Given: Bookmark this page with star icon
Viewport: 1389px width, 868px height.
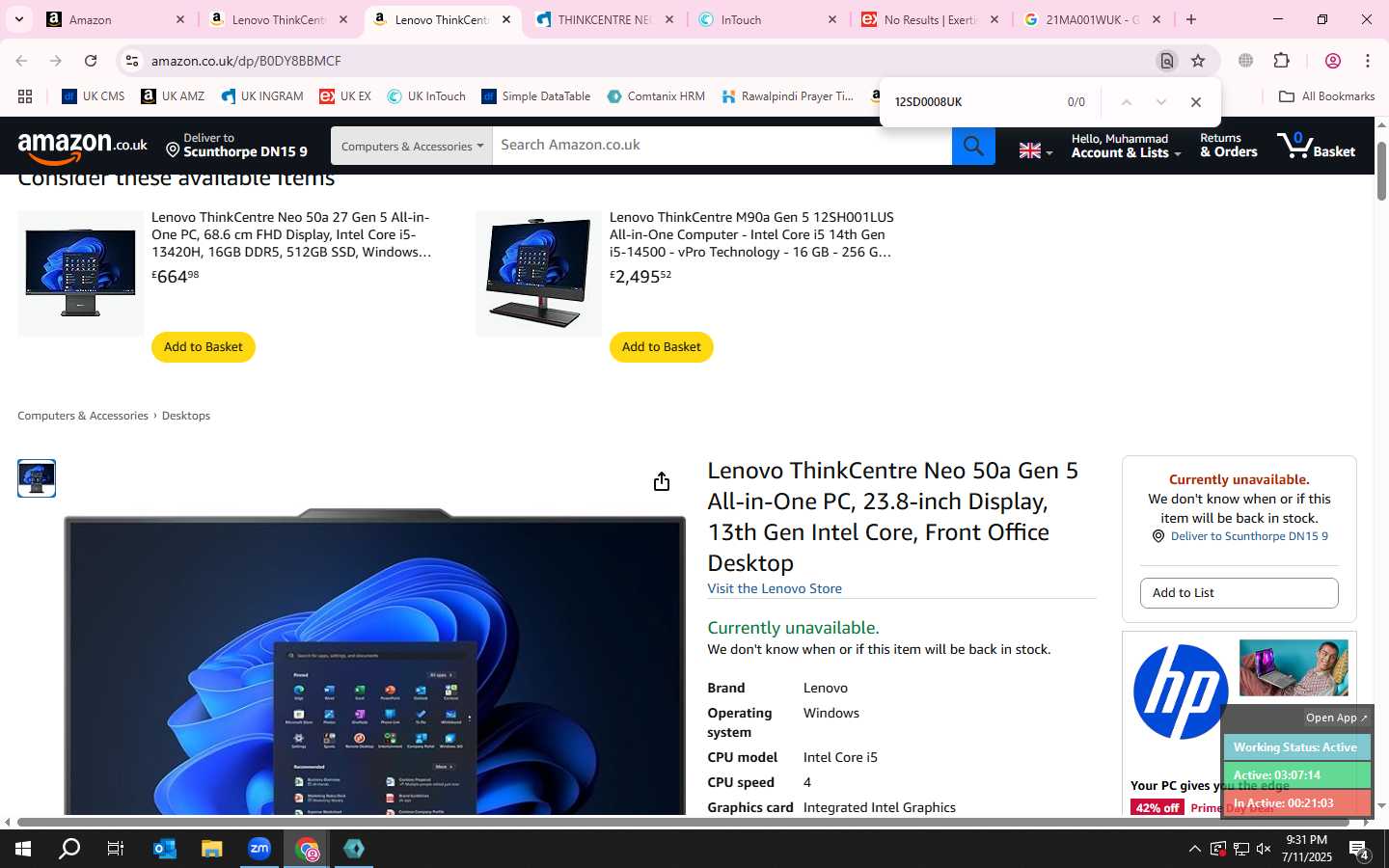Looking at the screenshot, I should point(1198,61).
